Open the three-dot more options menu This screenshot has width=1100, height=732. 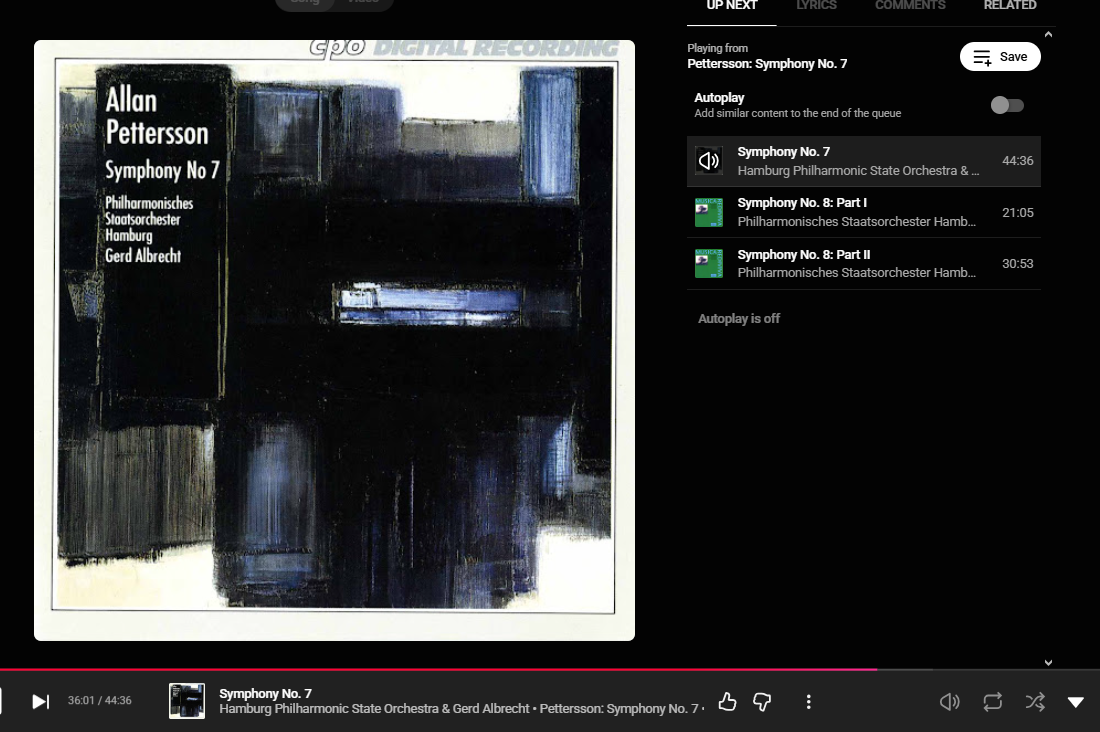pos(808,701)
